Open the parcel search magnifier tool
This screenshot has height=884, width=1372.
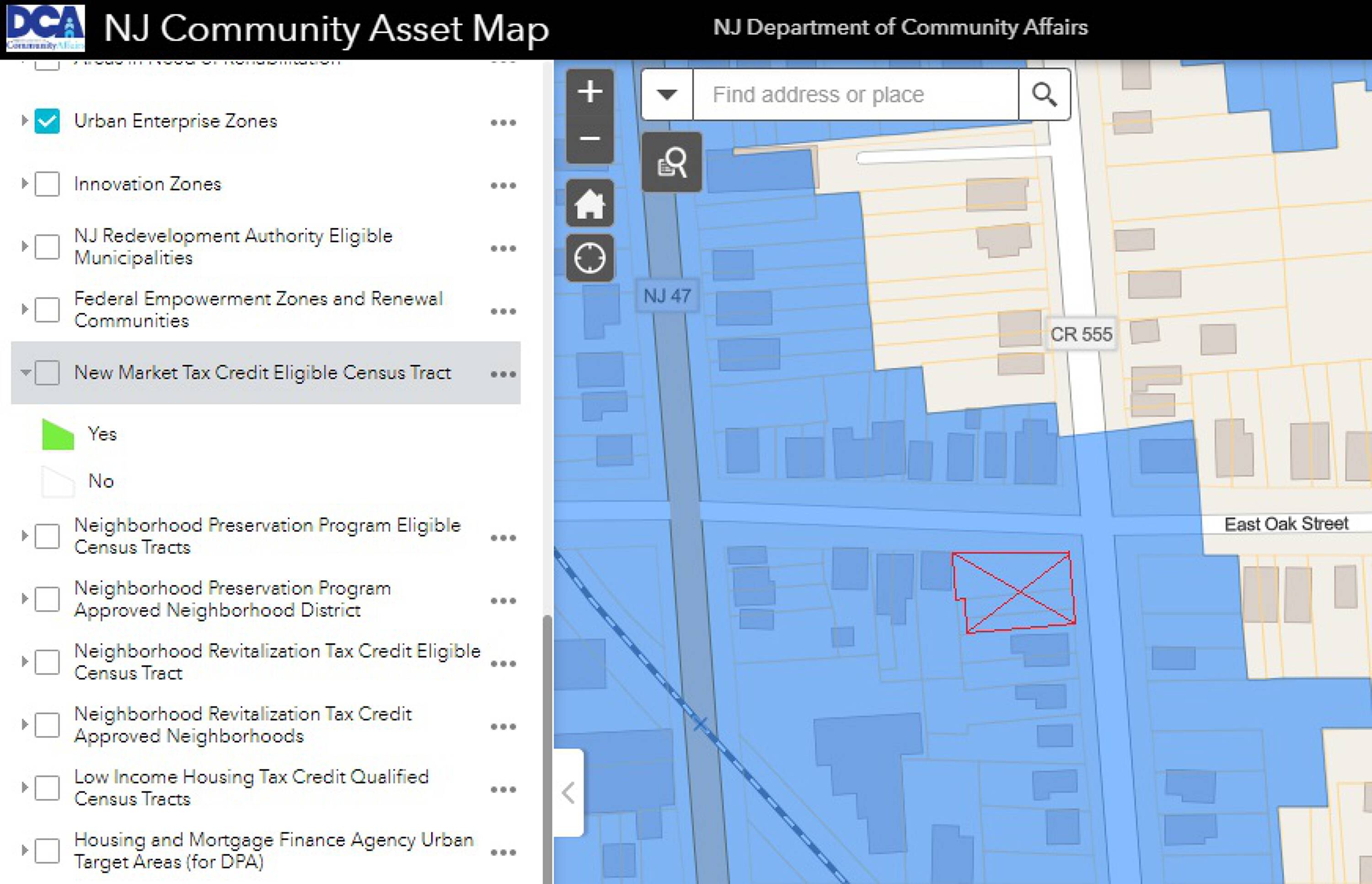671,162
